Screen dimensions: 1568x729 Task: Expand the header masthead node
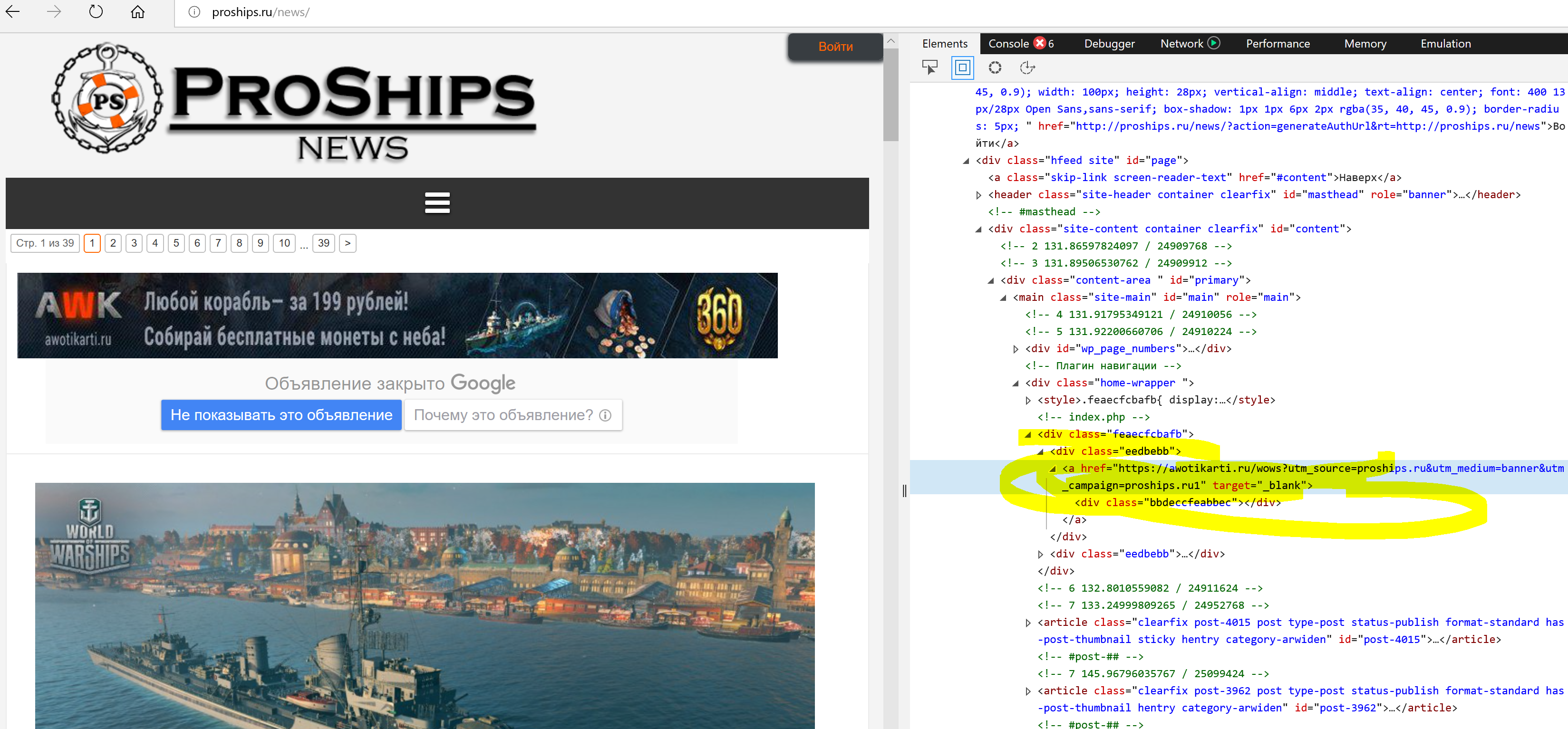978,195
